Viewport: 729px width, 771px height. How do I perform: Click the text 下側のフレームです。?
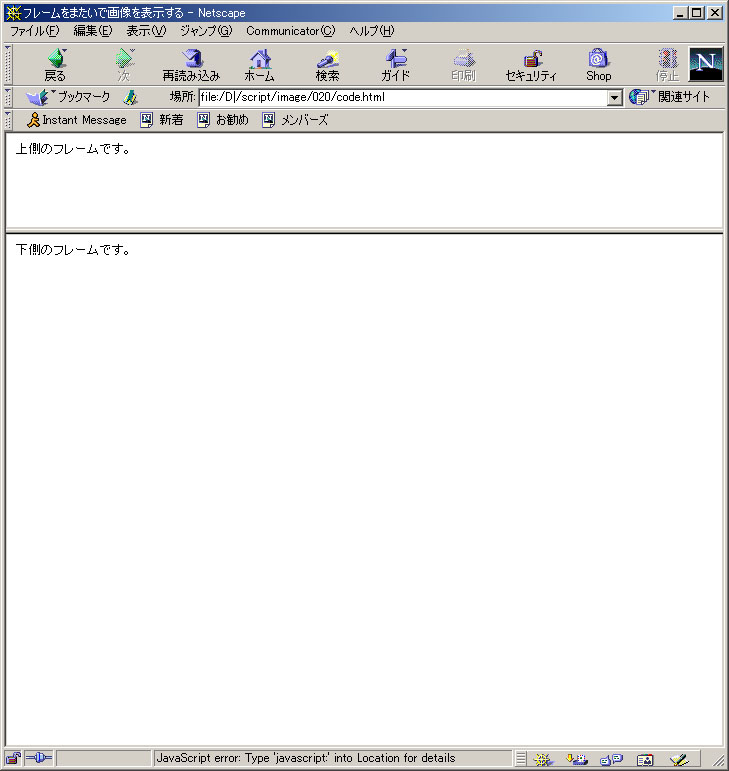[73, 250]
